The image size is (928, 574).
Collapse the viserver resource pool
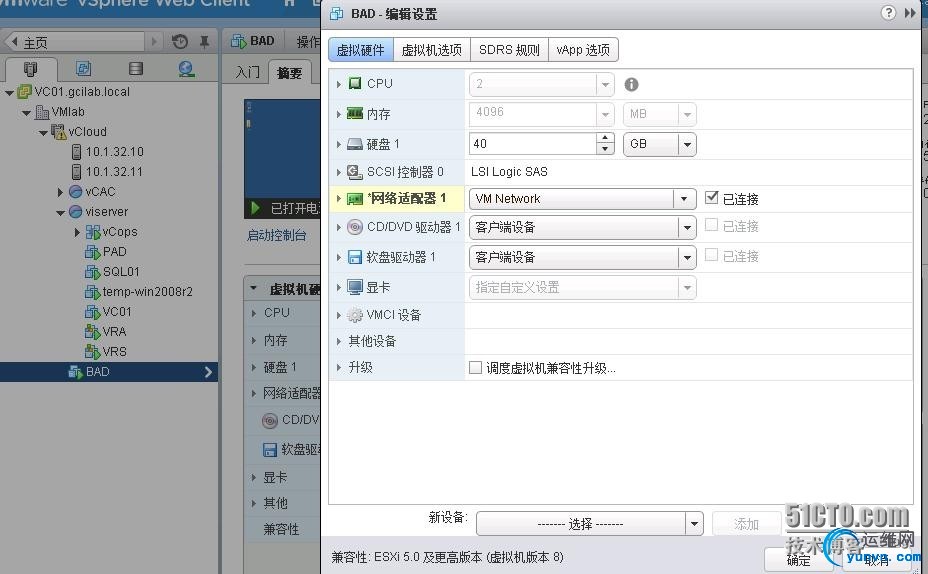coord(60,212)
